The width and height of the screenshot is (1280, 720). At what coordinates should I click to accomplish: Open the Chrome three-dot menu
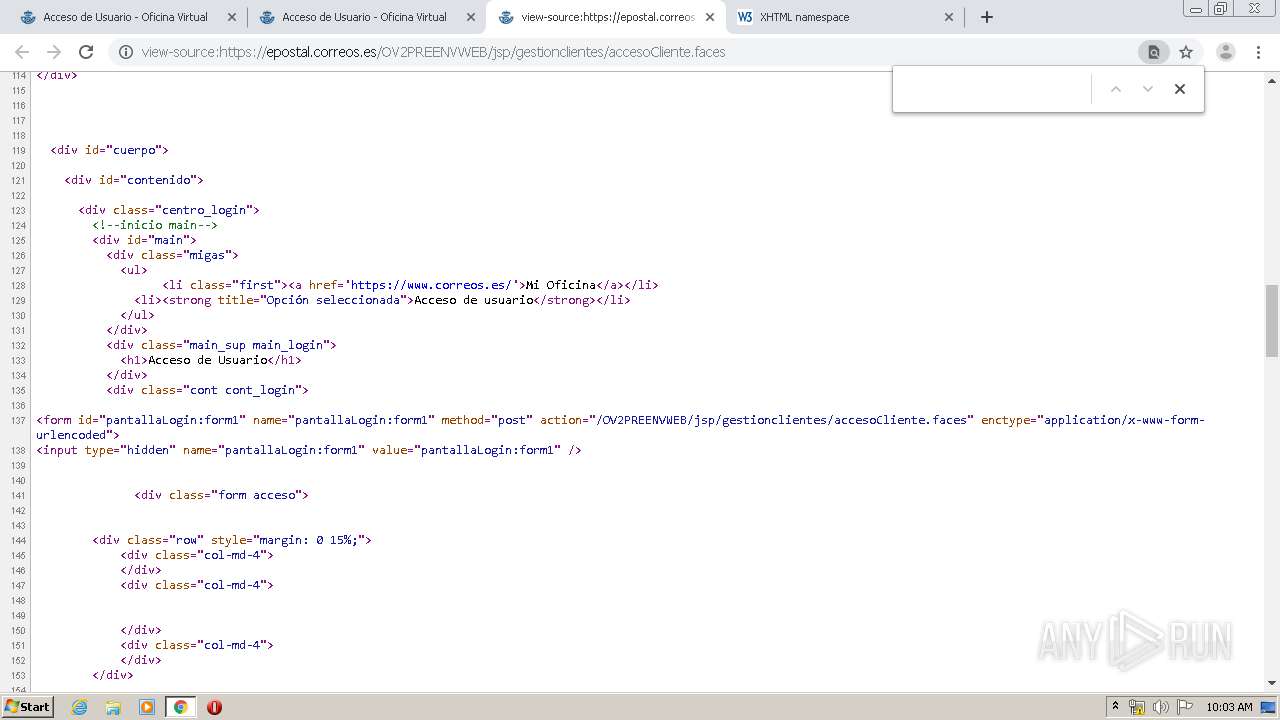click(x=1257, y=52)
